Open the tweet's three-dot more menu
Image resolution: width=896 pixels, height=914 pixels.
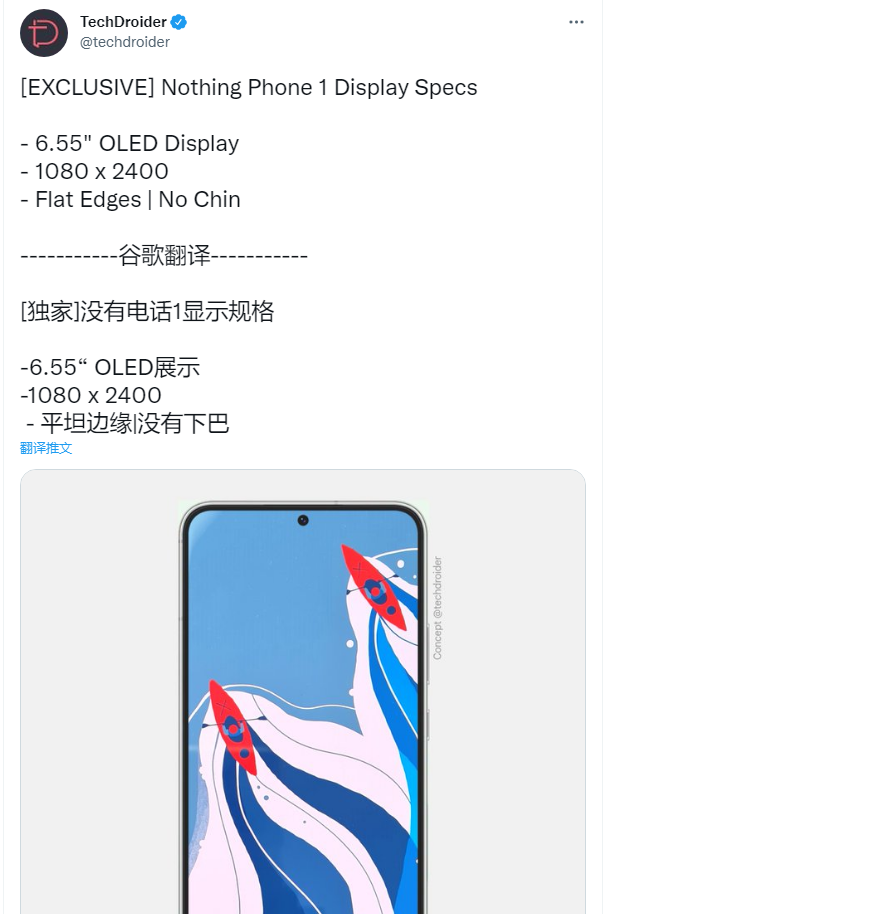[x=576, y=22]
